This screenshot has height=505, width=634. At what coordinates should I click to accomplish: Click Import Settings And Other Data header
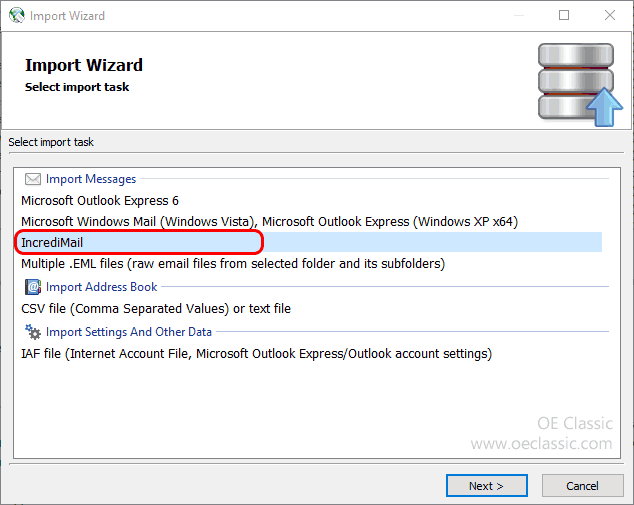click(x=129, y=332)
